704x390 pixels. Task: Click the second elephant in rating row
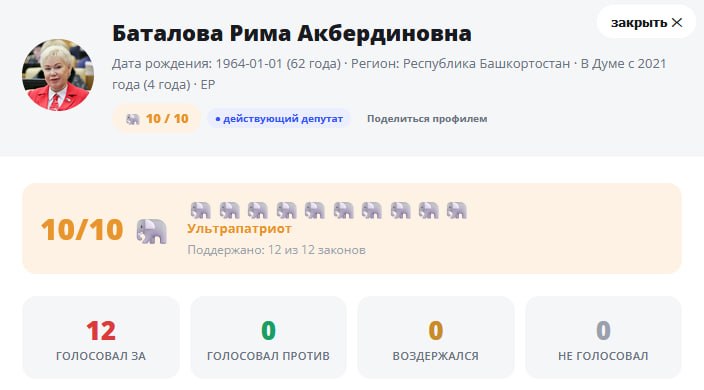tap(229, 210)
